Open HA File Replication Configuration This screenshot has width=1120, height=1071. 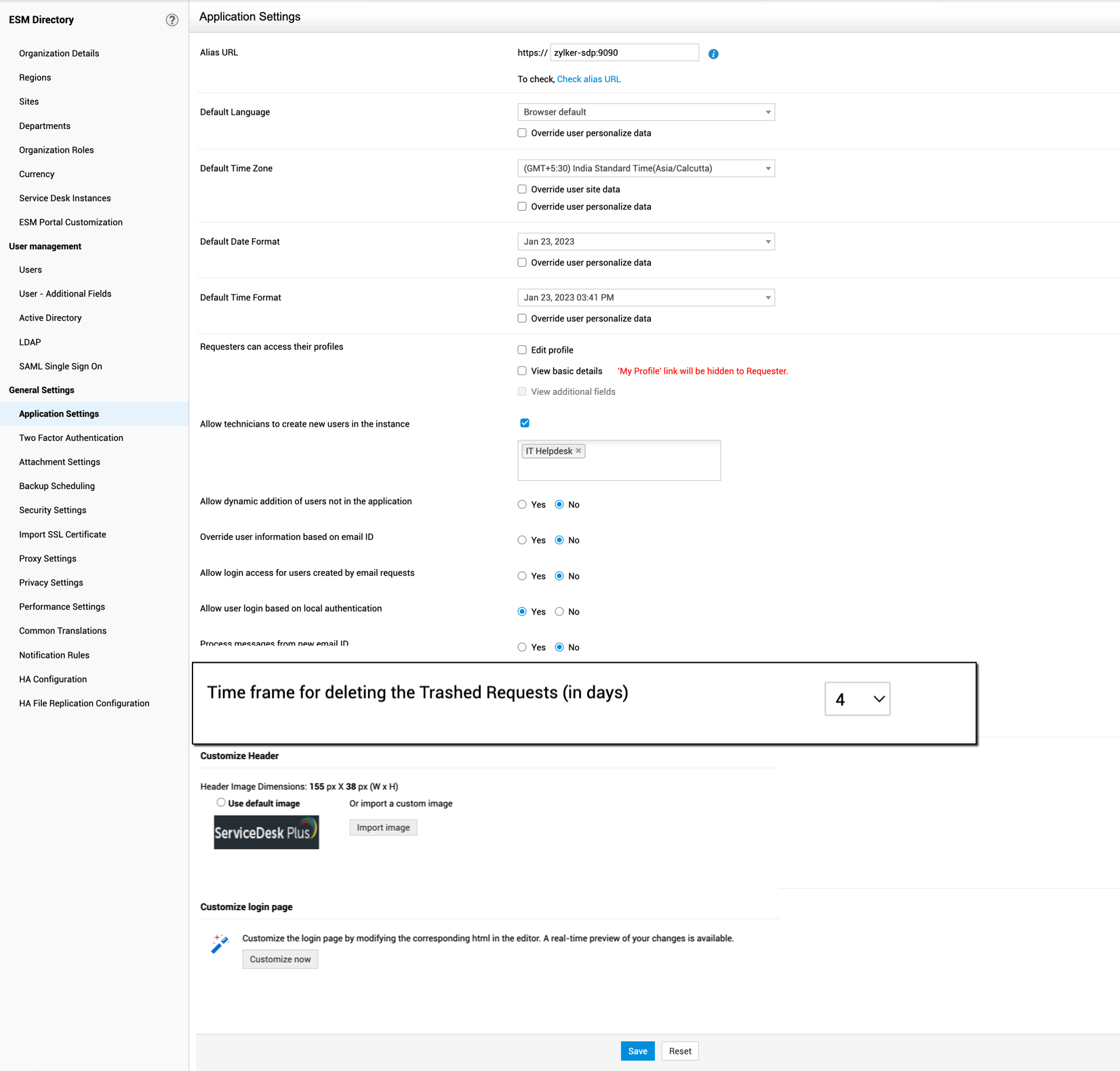(x=84, y=703)
